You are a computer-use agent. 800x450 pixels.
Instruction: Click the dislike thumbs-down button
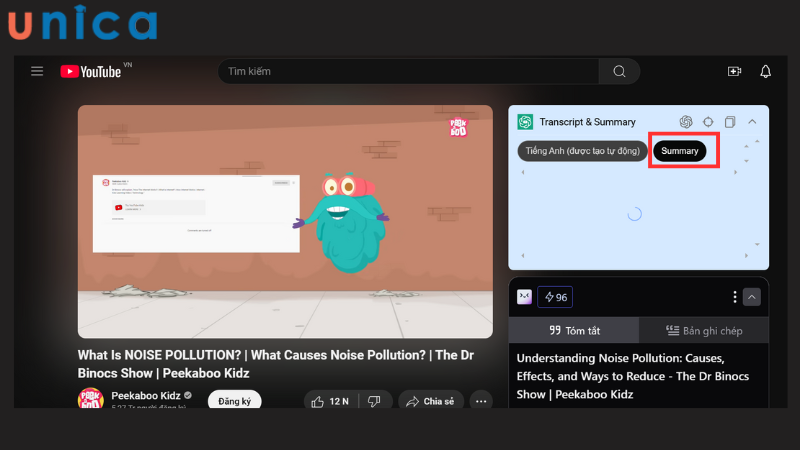[x=374, y=401]
